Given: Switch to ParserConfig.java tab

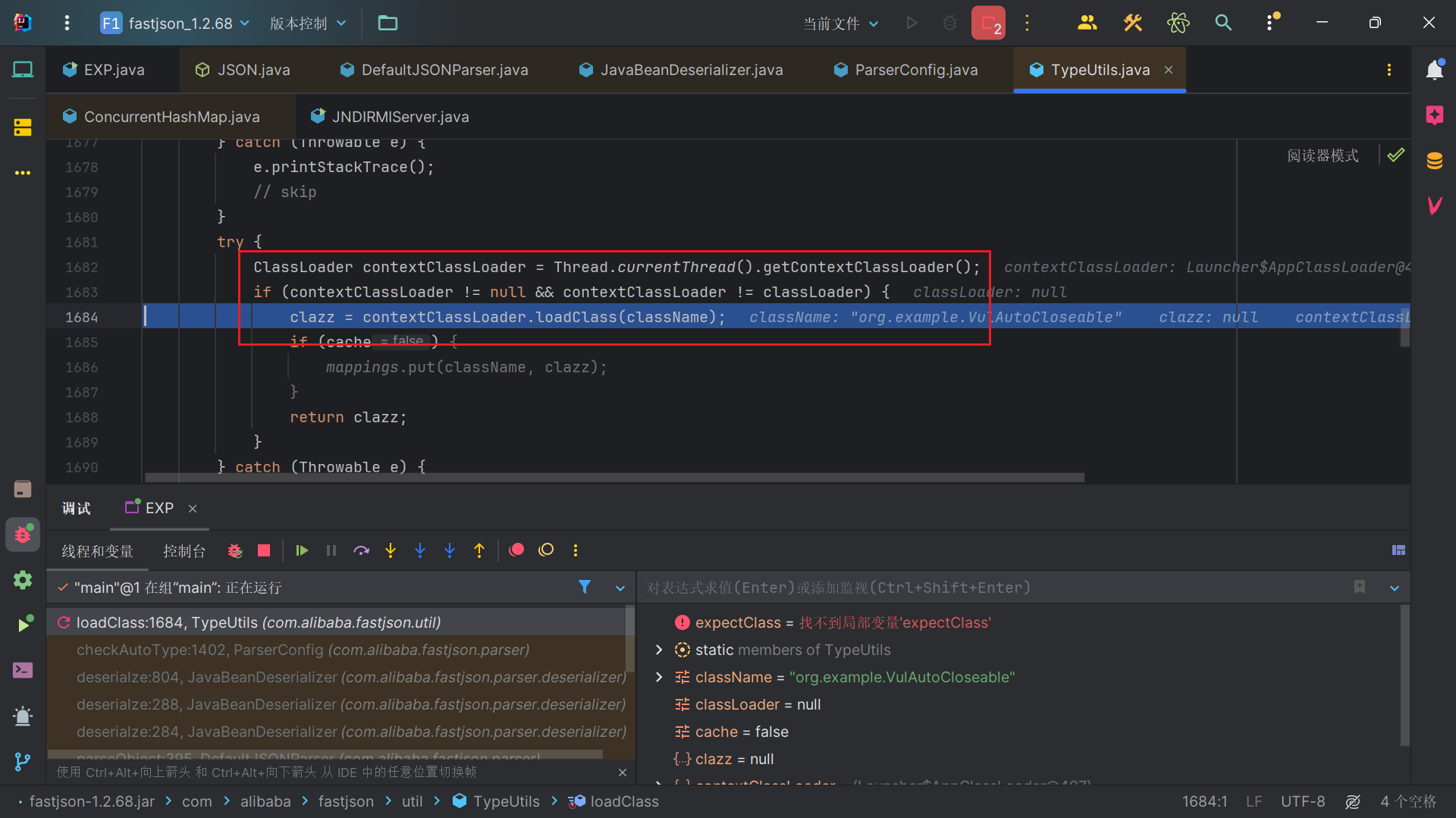Looking at the screenshot, I should coord(905,70).
